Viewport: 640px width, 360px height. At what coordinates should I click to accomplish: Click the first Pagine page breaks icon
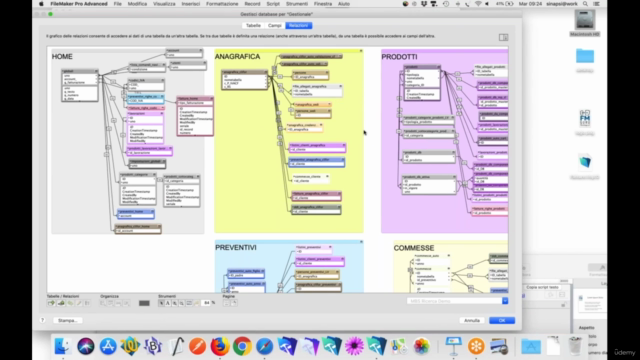(x=227, y=303)
